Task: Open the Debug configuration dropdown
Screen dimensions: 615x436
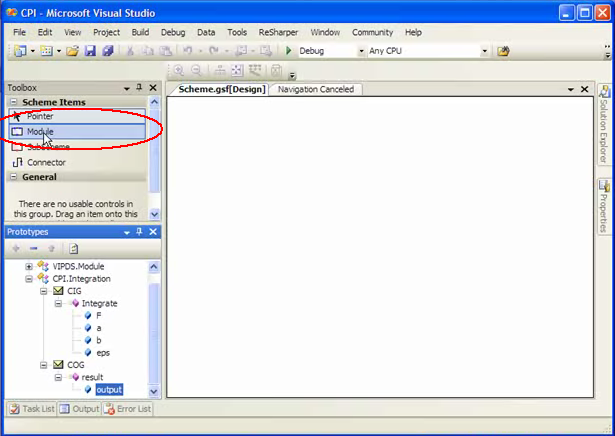Action: tap(361, 51)
